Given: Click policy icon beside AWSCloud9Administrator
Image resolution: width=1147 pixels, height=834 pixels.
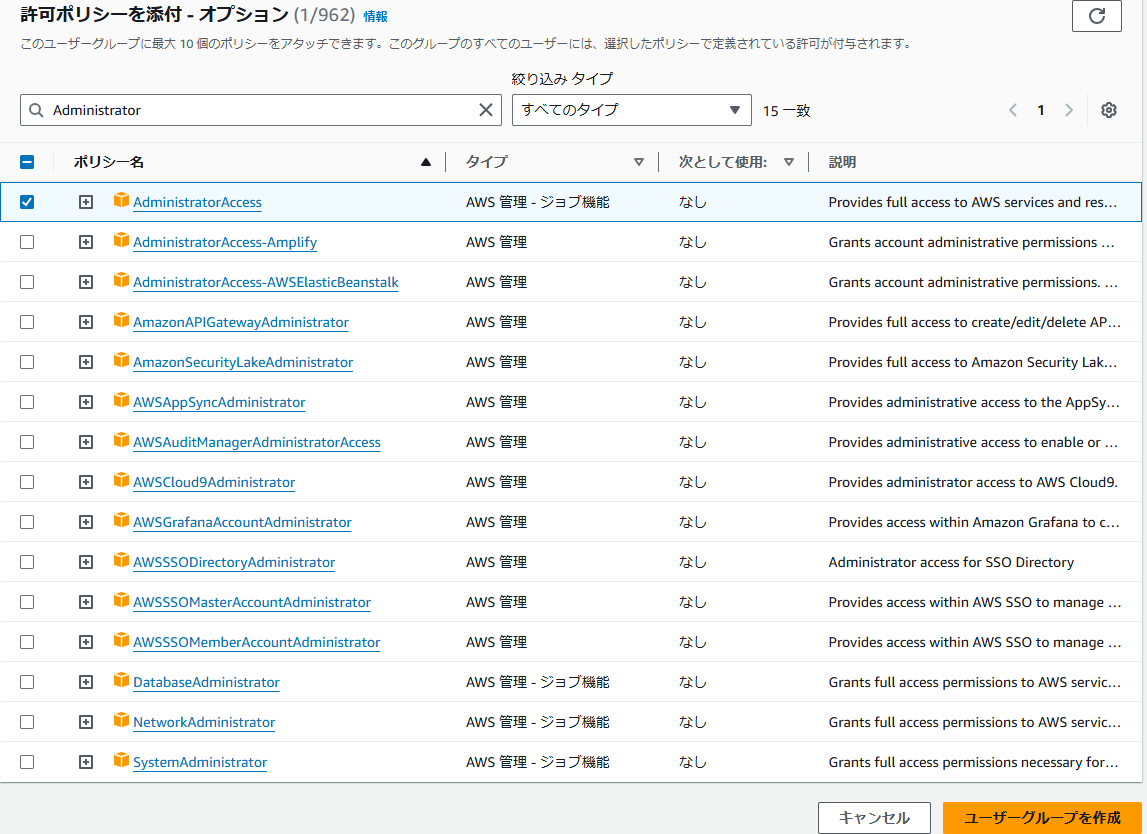Looking at the screenshot, I should coord(121,481).
